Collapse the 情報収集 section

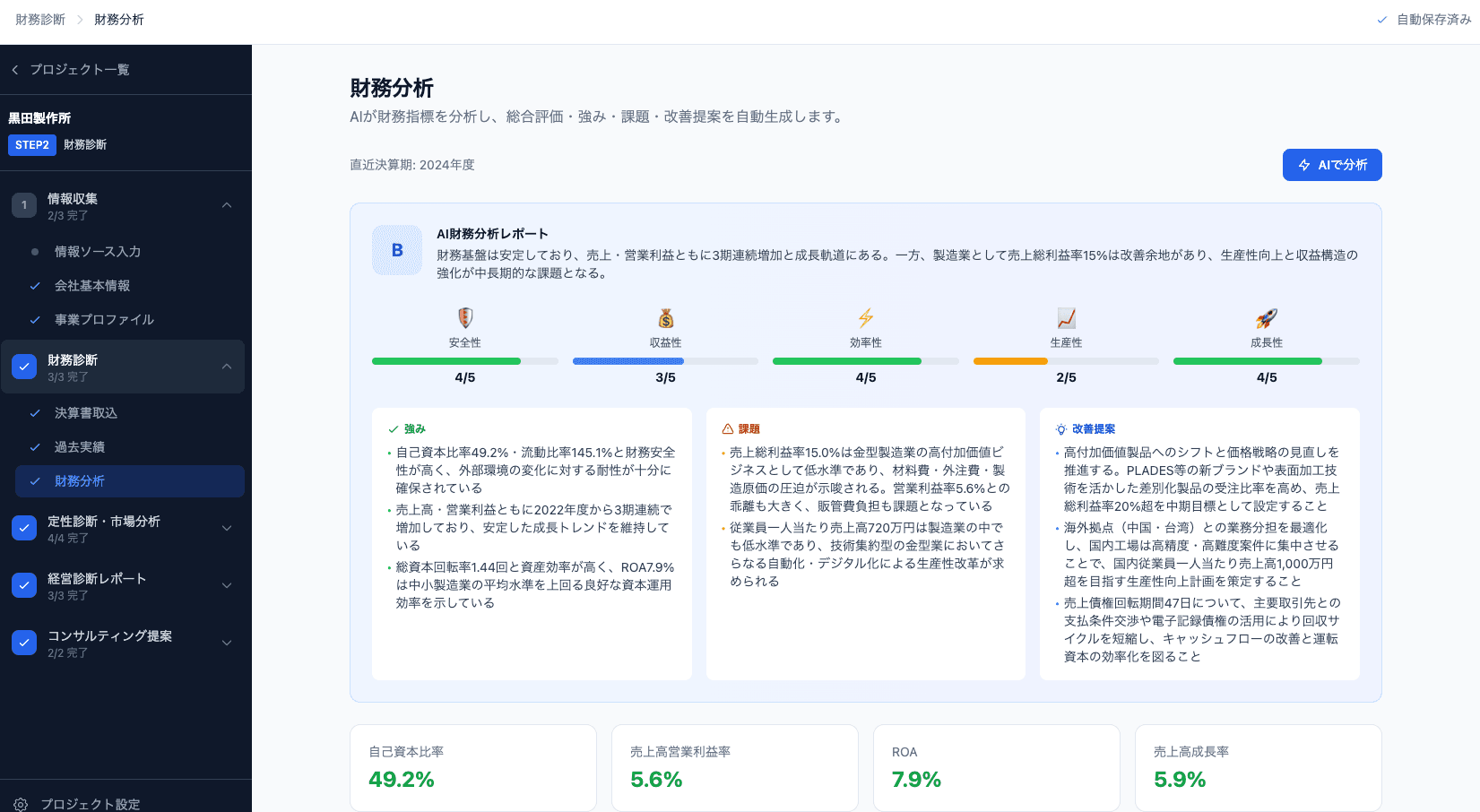pyautogui.click(x=227, y=204)
